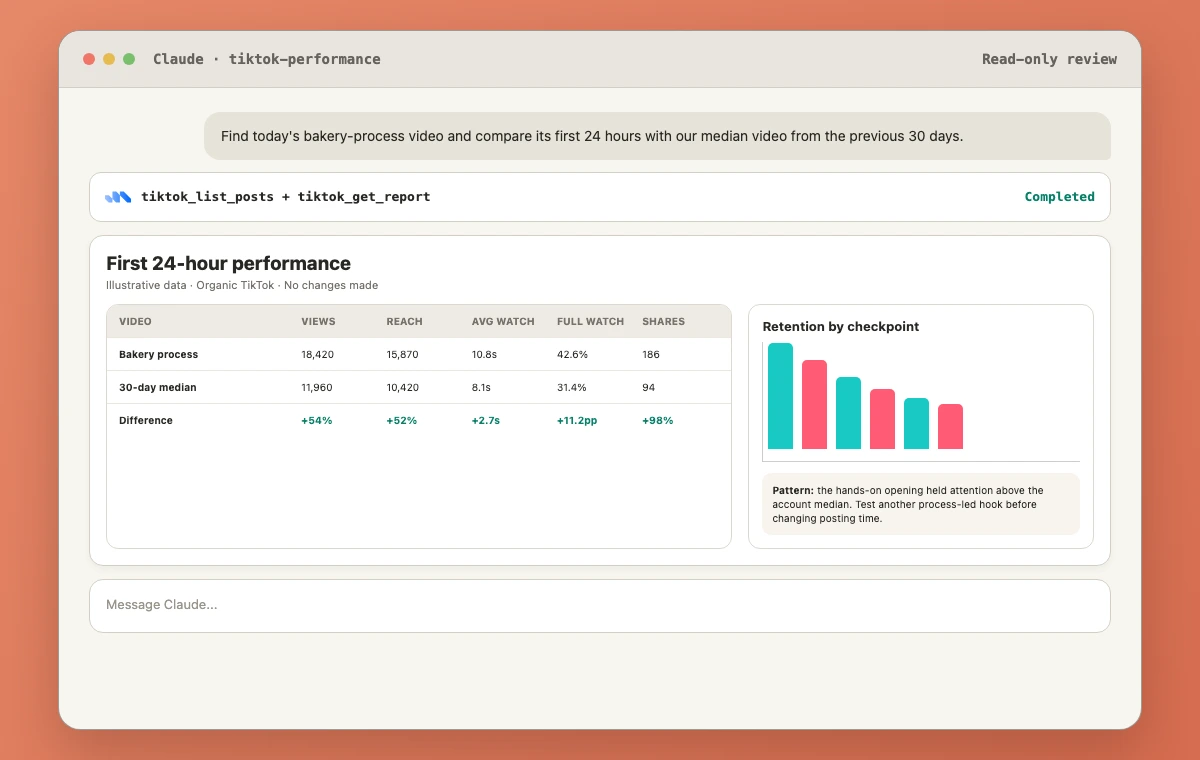Viewport: 1200px width, 760px height.
Task: Click the user prompt message bubble
Action: point(657,136)
